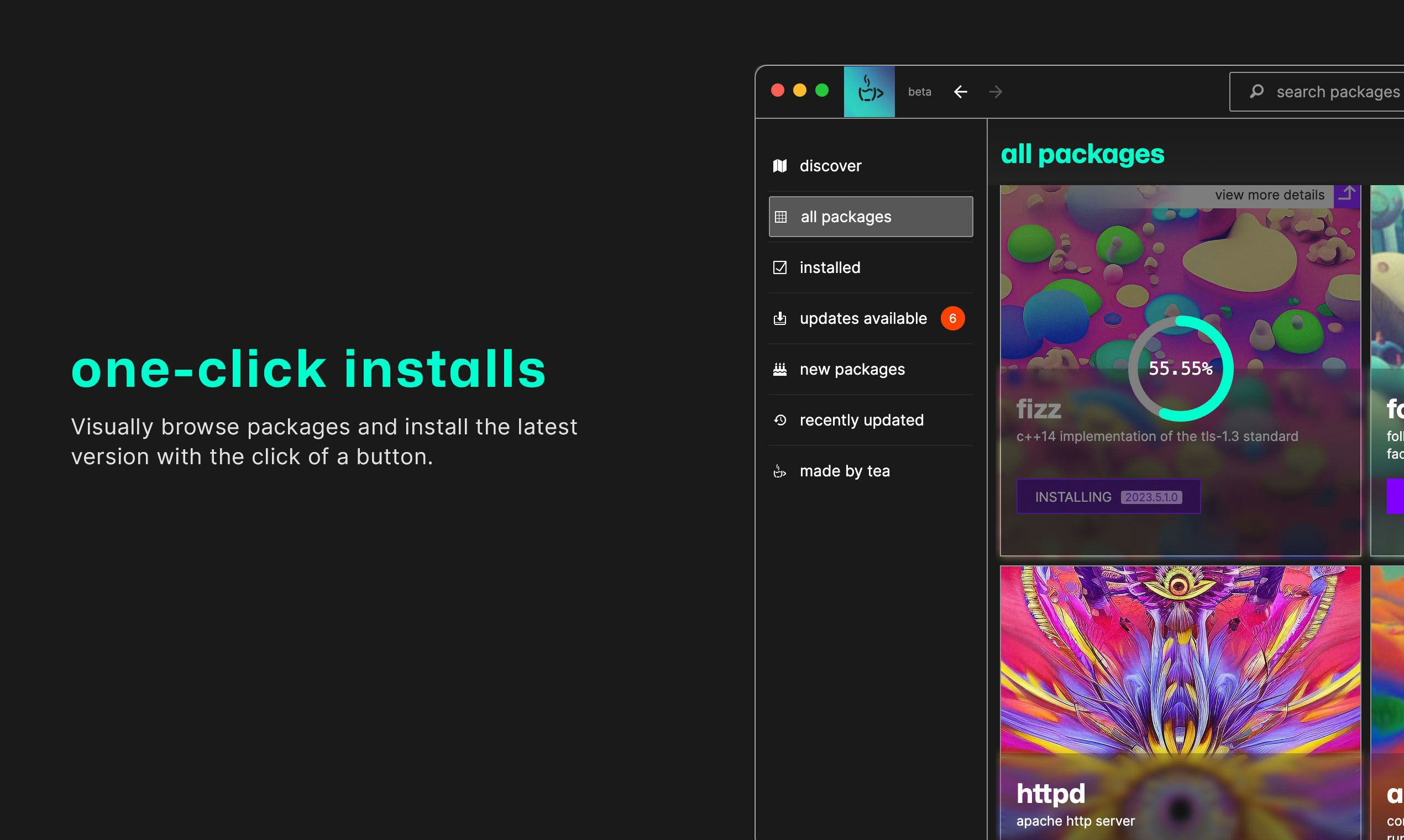Open made by tea section
Viewport: 1404px width, 840px height.
[x=871, y=471]
